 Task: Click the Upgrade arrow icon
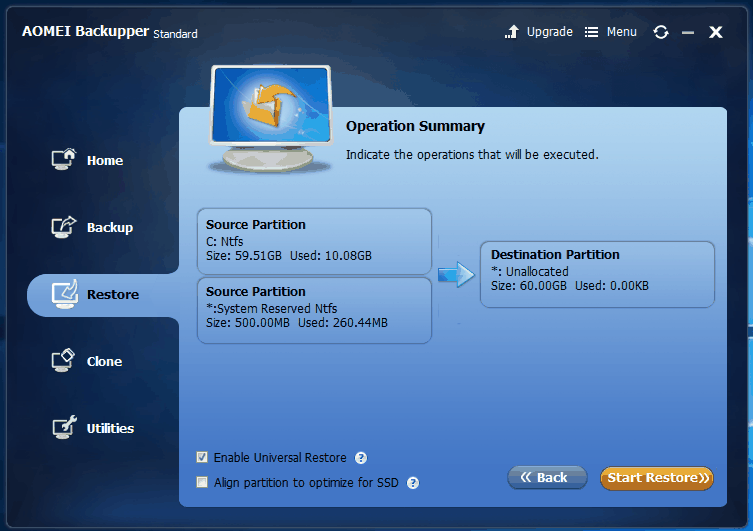pyautogui.click(x=512, y=32)
